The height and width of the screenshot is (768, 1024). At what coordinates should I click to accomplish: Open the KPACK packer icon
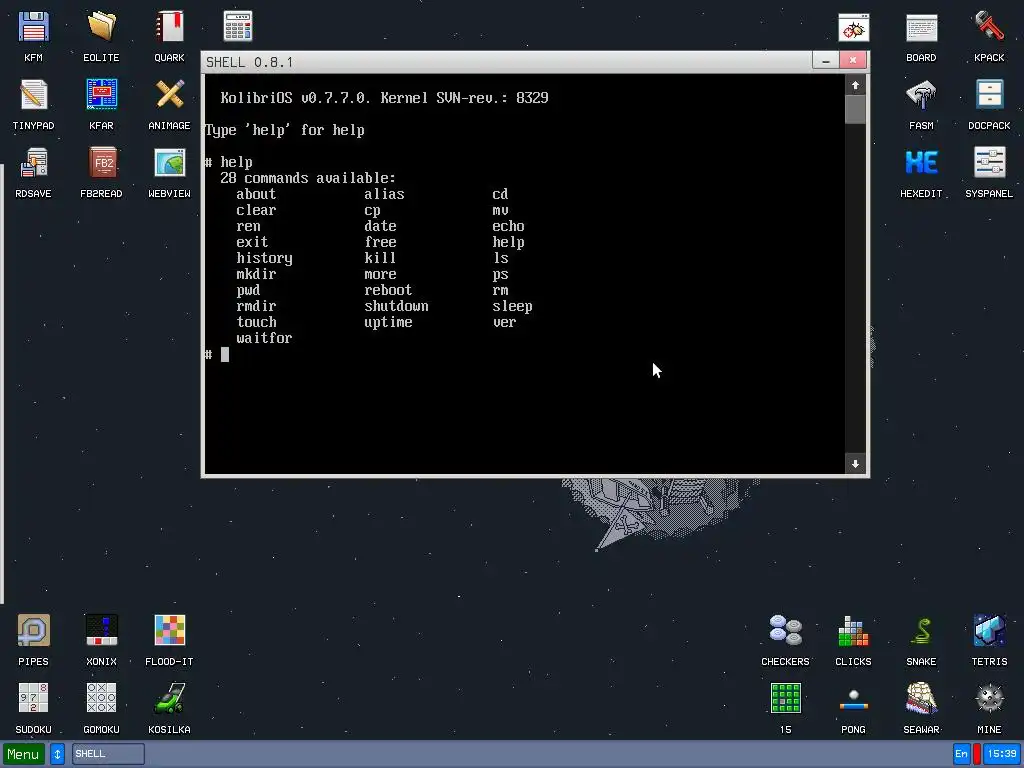click(989, 27)
